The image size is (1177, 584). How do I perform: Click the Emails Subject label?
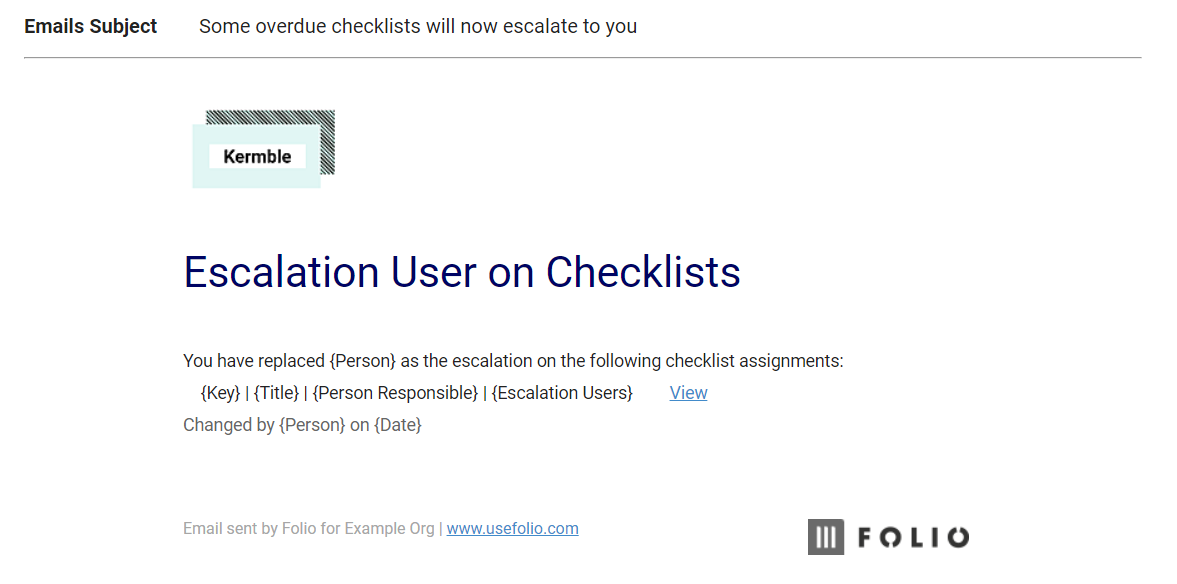91,26
